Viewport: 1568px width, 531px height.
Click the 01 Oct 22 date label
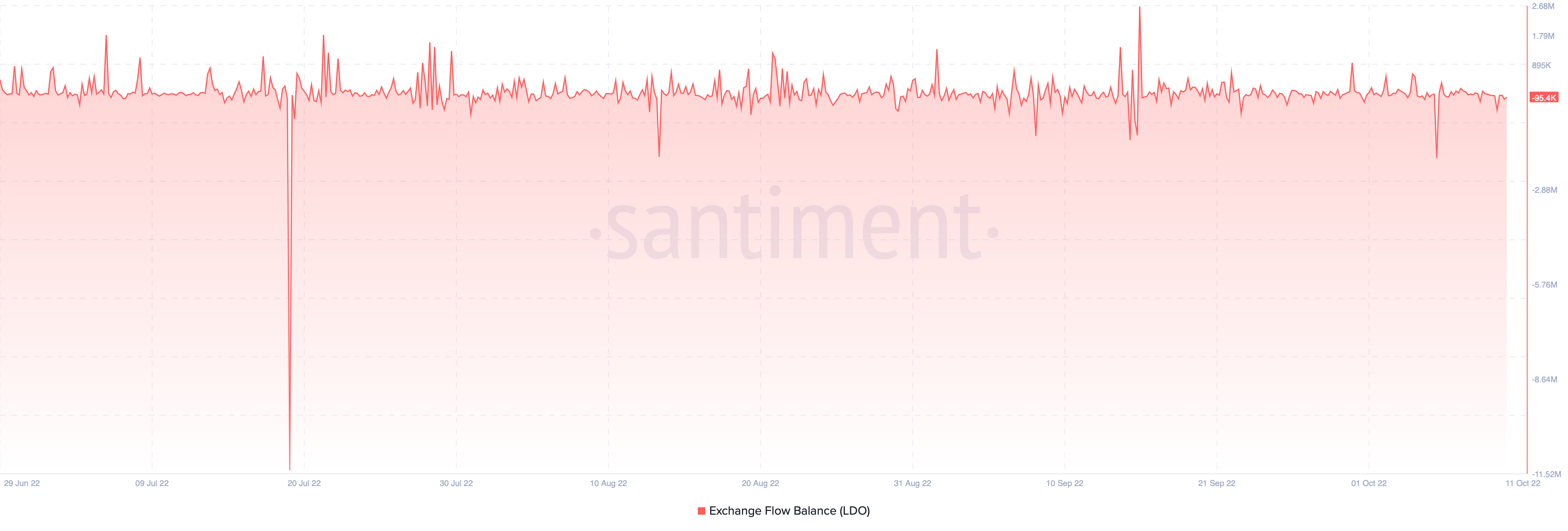pyautogui.click(x=1369, y=483)
